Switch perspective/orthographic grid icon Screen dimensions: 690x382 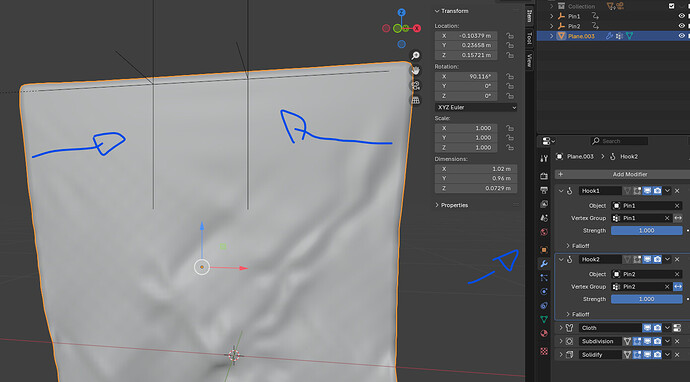pyautogui.click(x=415, y=100)
